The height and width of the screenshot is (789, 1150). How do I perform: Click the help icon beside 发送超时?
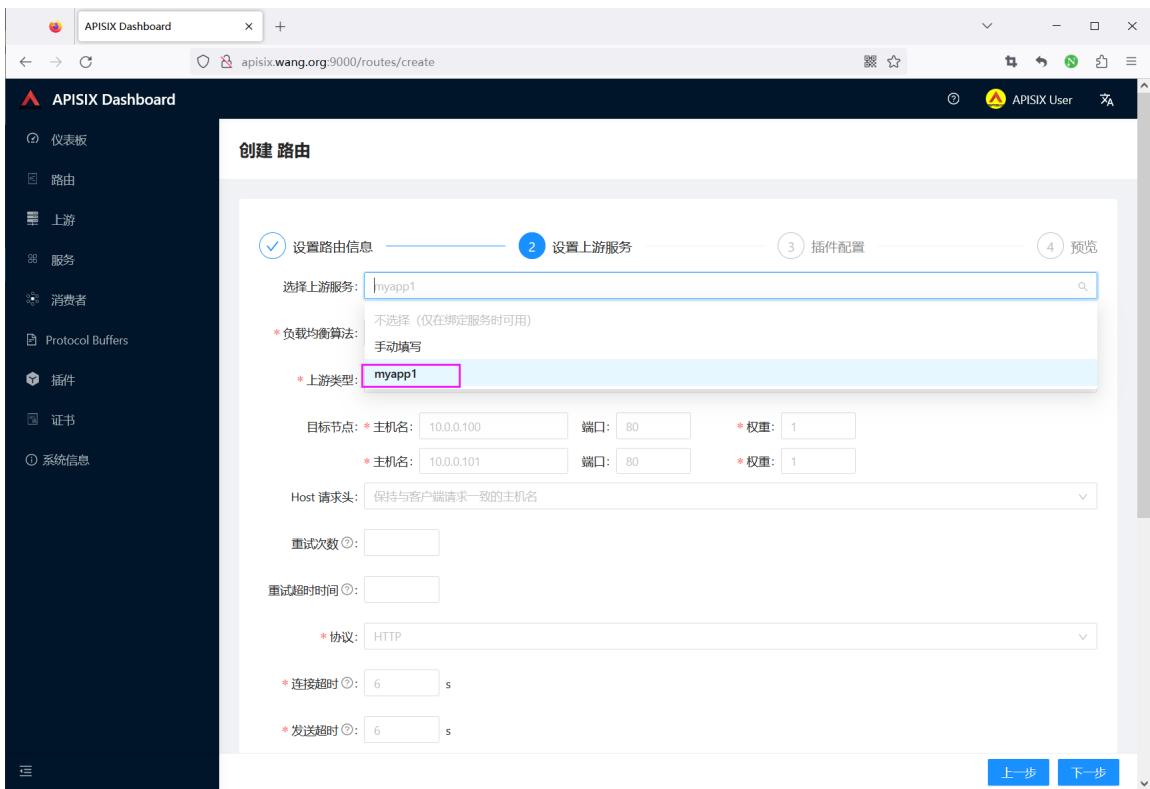tap(348, 730)
